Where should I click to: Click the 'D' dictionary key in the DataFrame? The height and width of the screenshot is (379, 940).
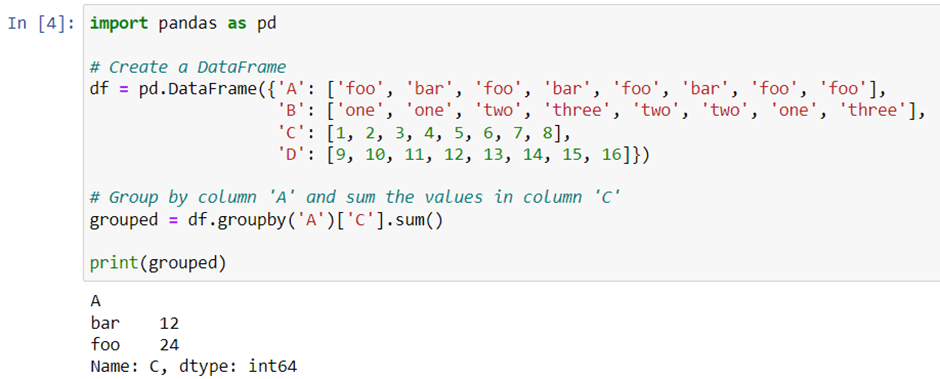289,155
